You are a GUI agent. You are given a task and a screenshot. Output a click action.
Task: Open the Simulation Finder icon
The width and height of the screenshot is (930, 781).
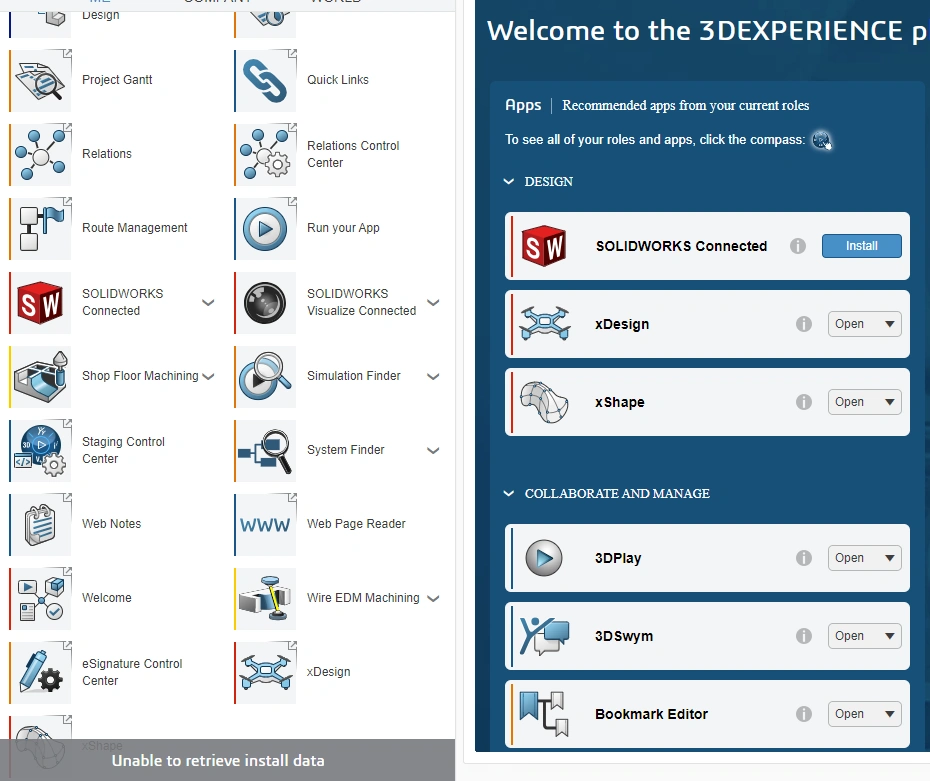pos(266,377)
